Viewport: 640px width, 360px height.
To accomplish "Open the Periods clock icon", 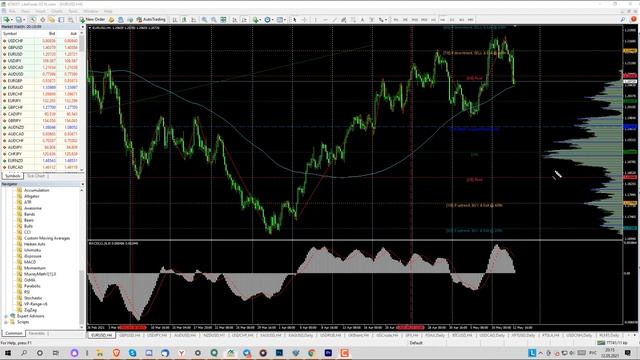I will 267,19.
